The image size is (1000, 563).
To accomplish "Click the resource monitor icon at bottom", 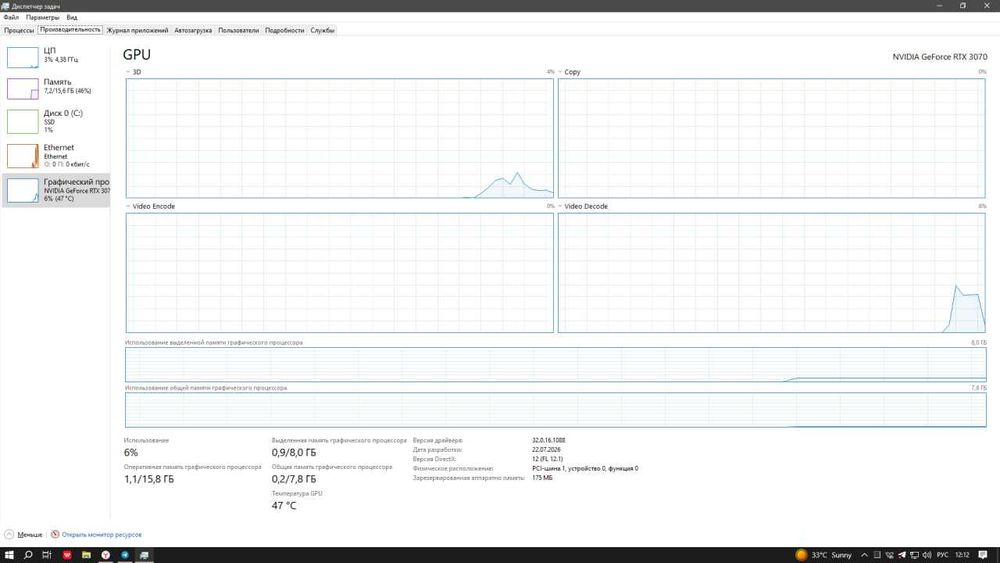I will (x=55, y=534).
